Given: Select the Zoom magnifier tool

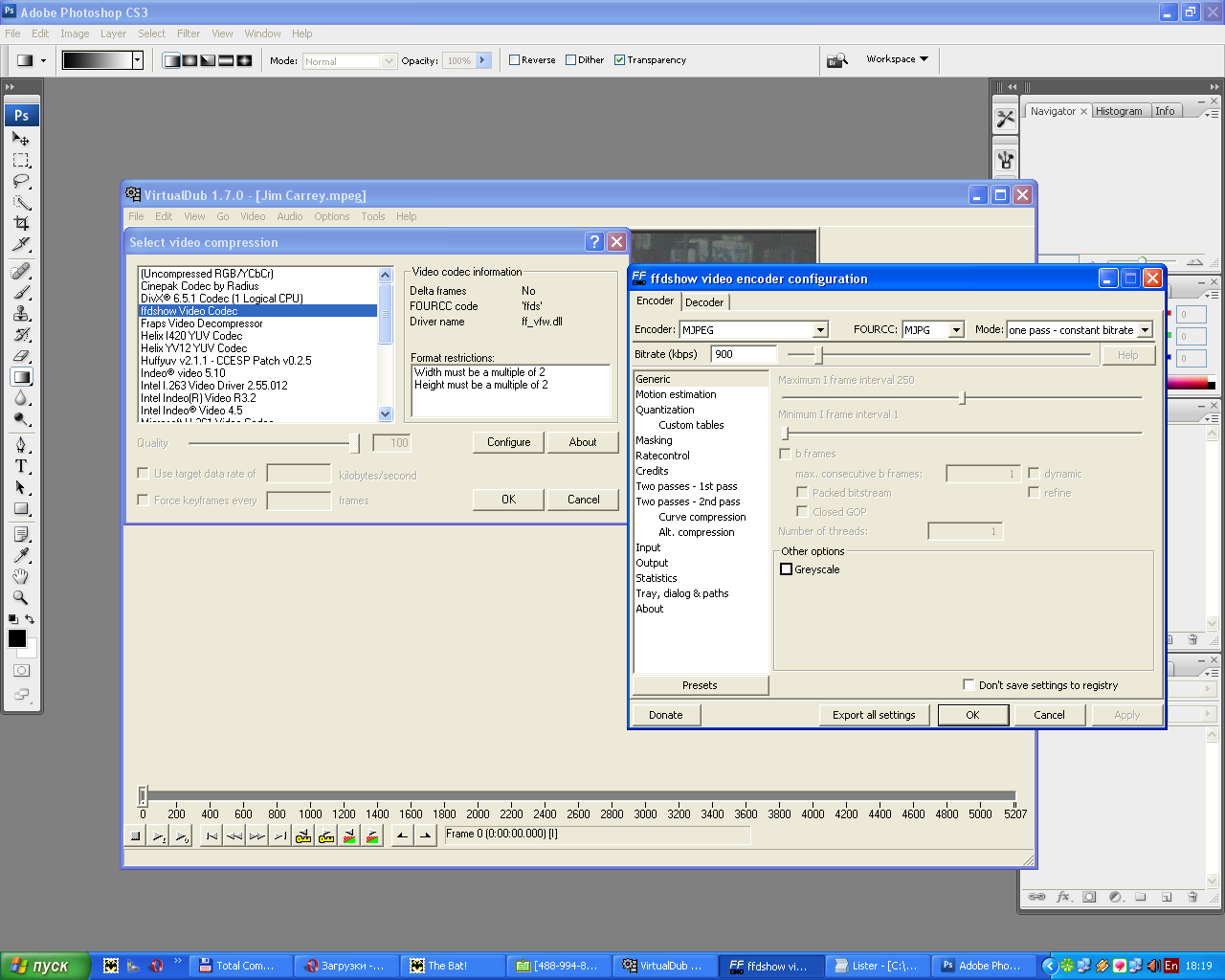Looking at the screenshot, I should tap(21, 597).
